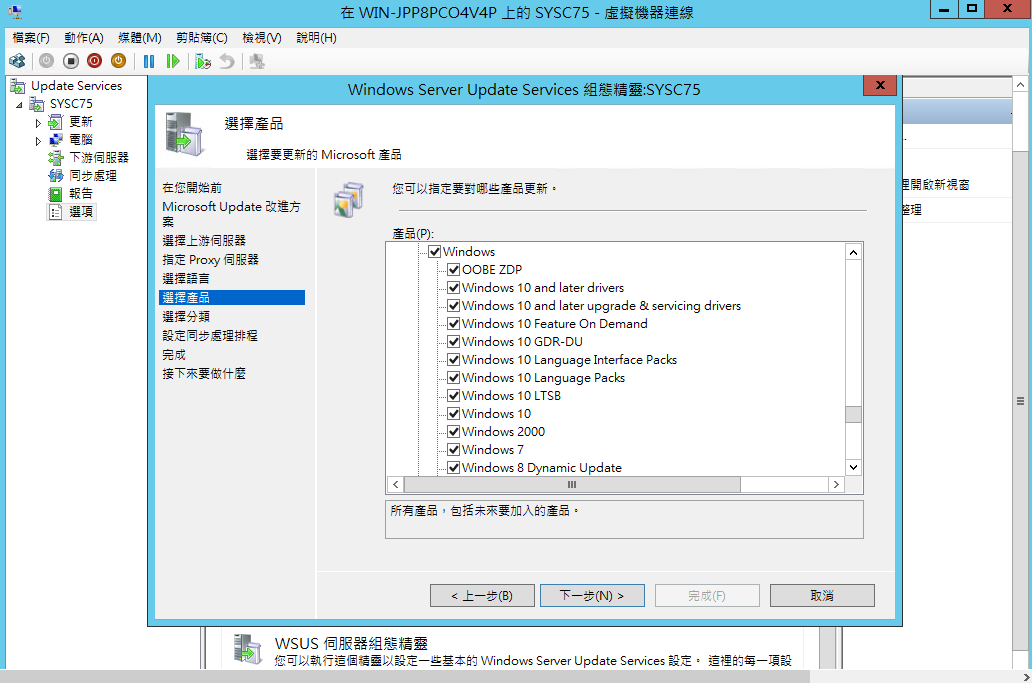Select the 下游伺服器 node icon
The height and width of the screenshot is (683, 1032).
[56, 157]
